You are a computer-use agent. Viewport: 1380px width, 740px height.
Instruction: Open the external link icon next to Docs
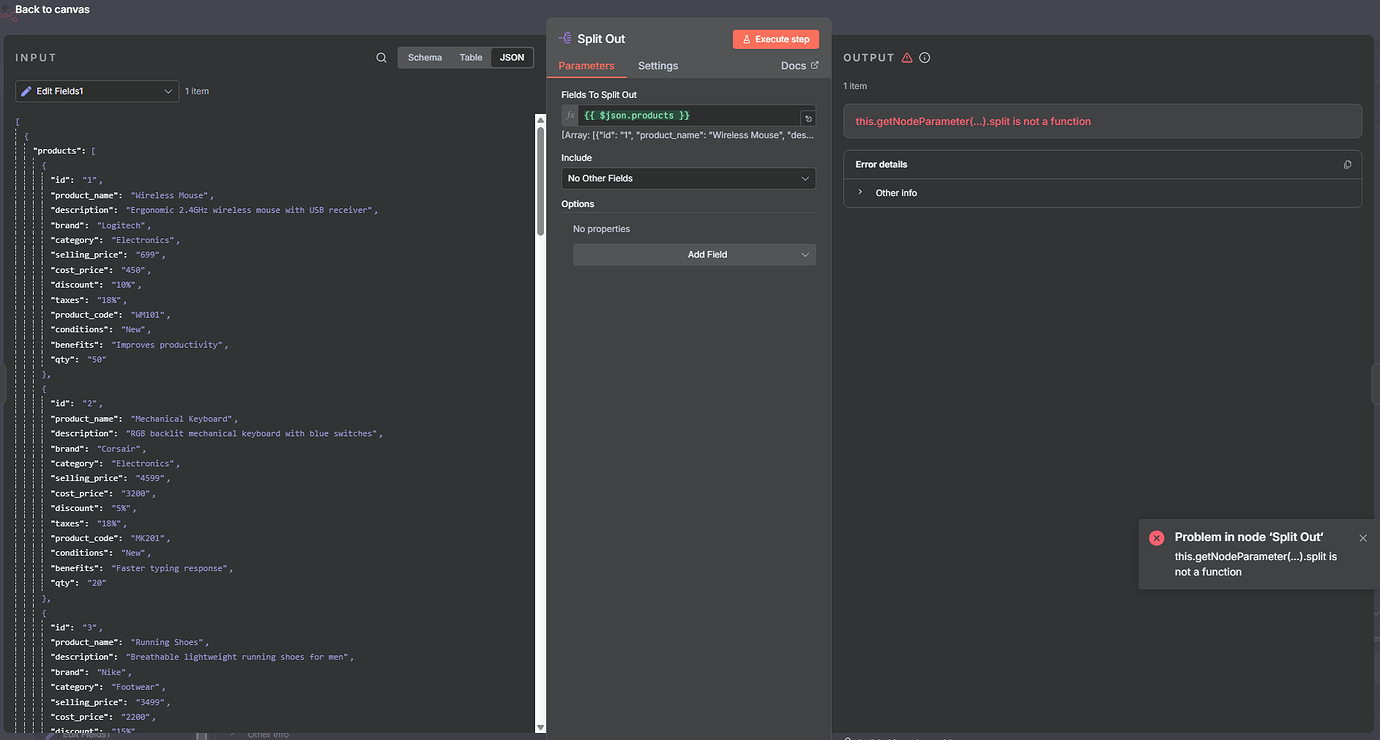814,64
